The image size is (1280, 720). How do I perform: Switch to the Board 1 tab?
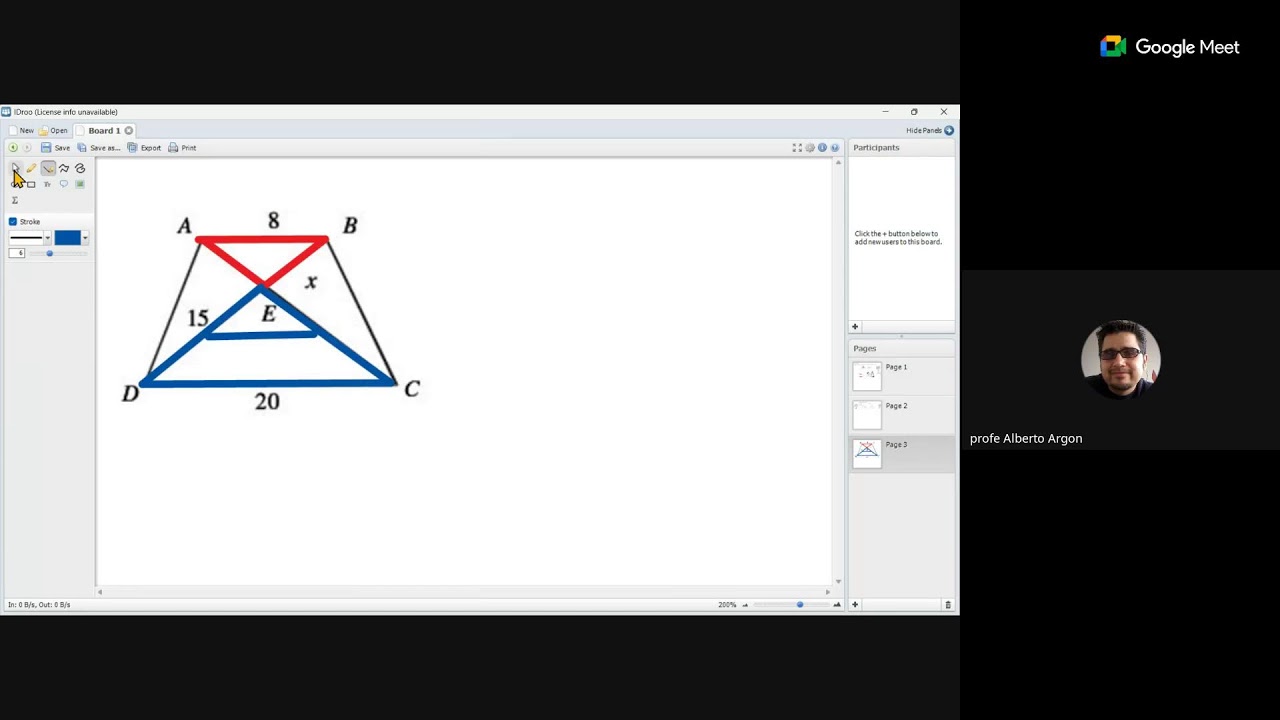coord(104,131)
